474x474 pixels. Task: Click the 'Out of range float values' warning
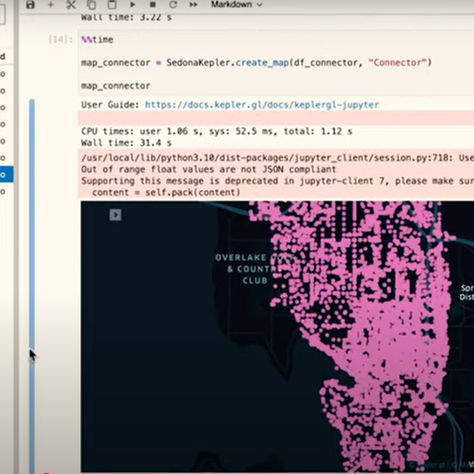(x=209, y=169)
